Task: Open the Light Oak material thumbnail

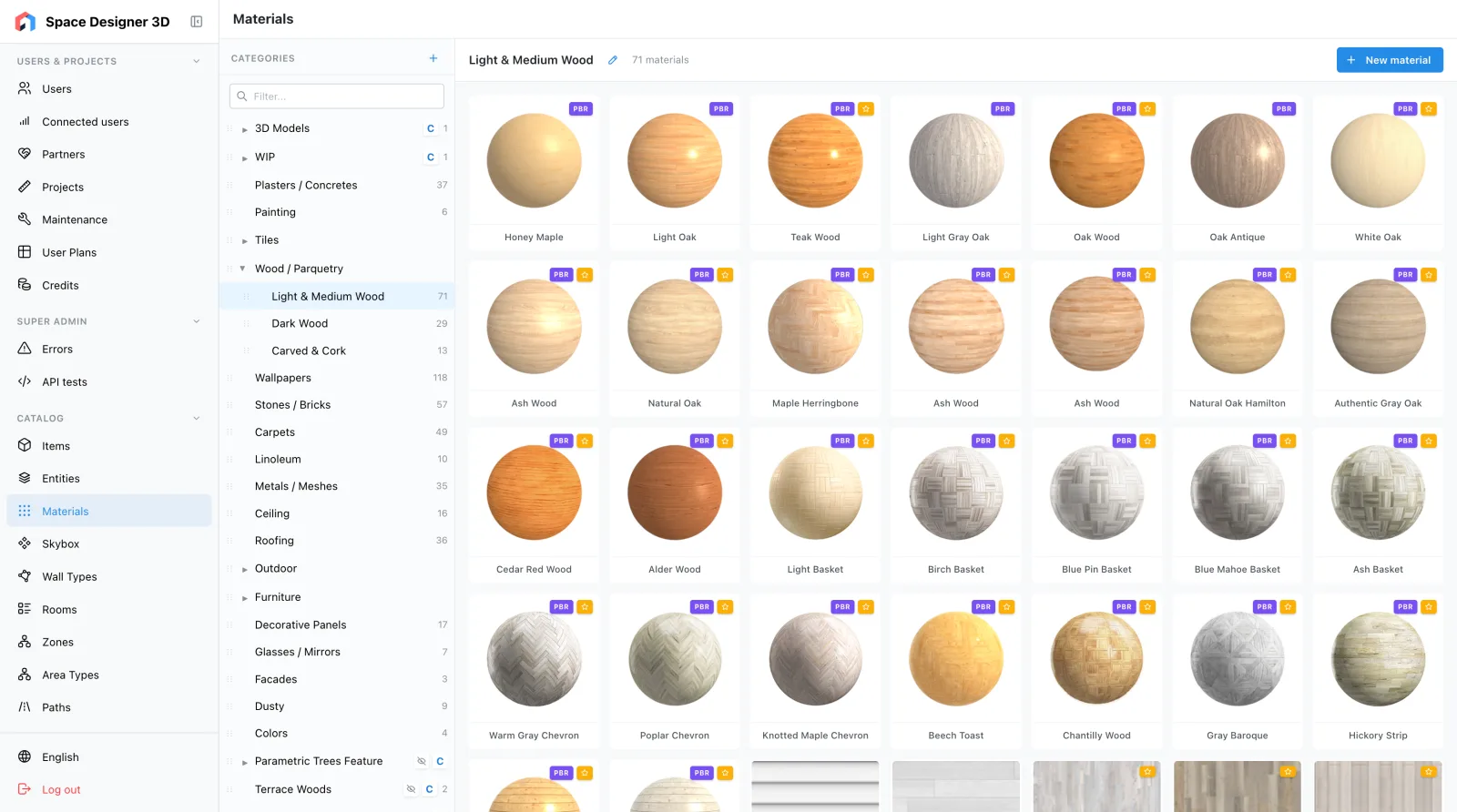Action: [675, 161]
